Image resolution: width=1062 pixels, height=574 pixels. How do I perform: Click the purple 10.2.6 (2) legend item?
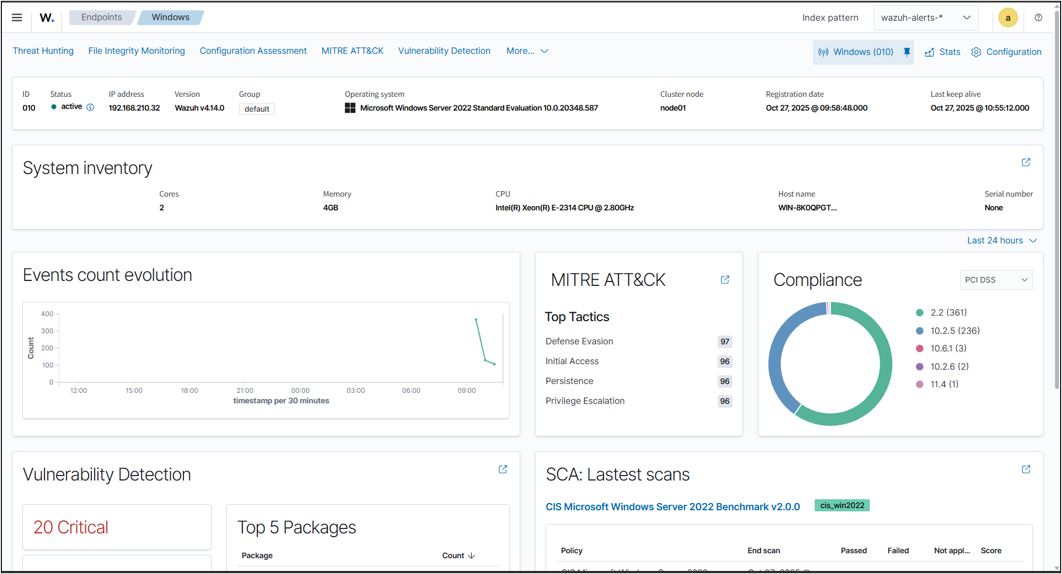pos(942,367)
